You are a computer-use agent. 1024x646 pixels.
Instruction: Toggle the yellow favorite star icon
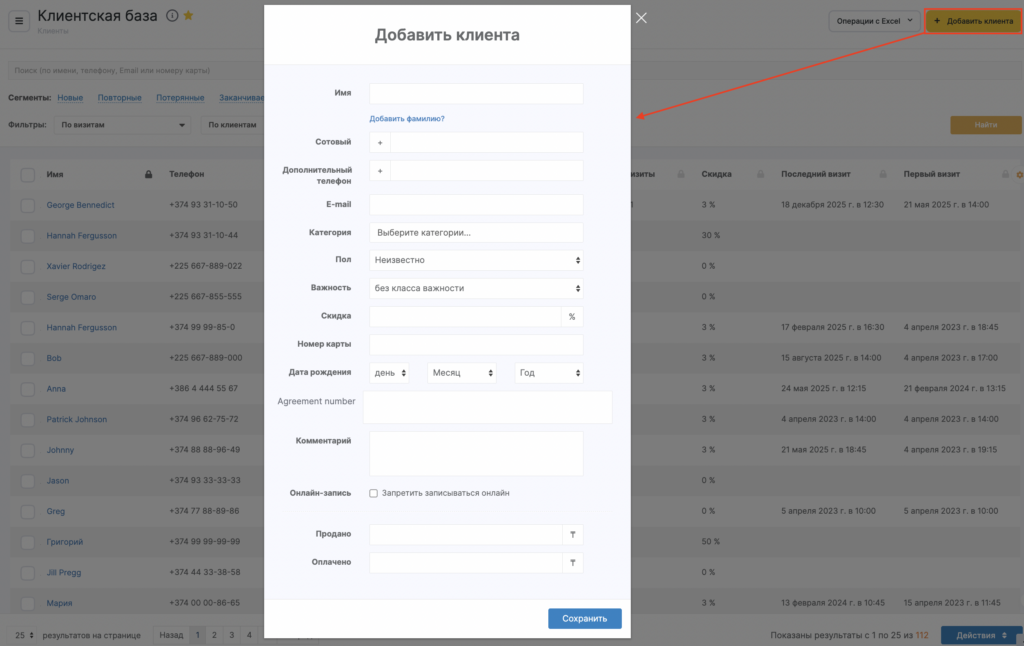point(188,16)
